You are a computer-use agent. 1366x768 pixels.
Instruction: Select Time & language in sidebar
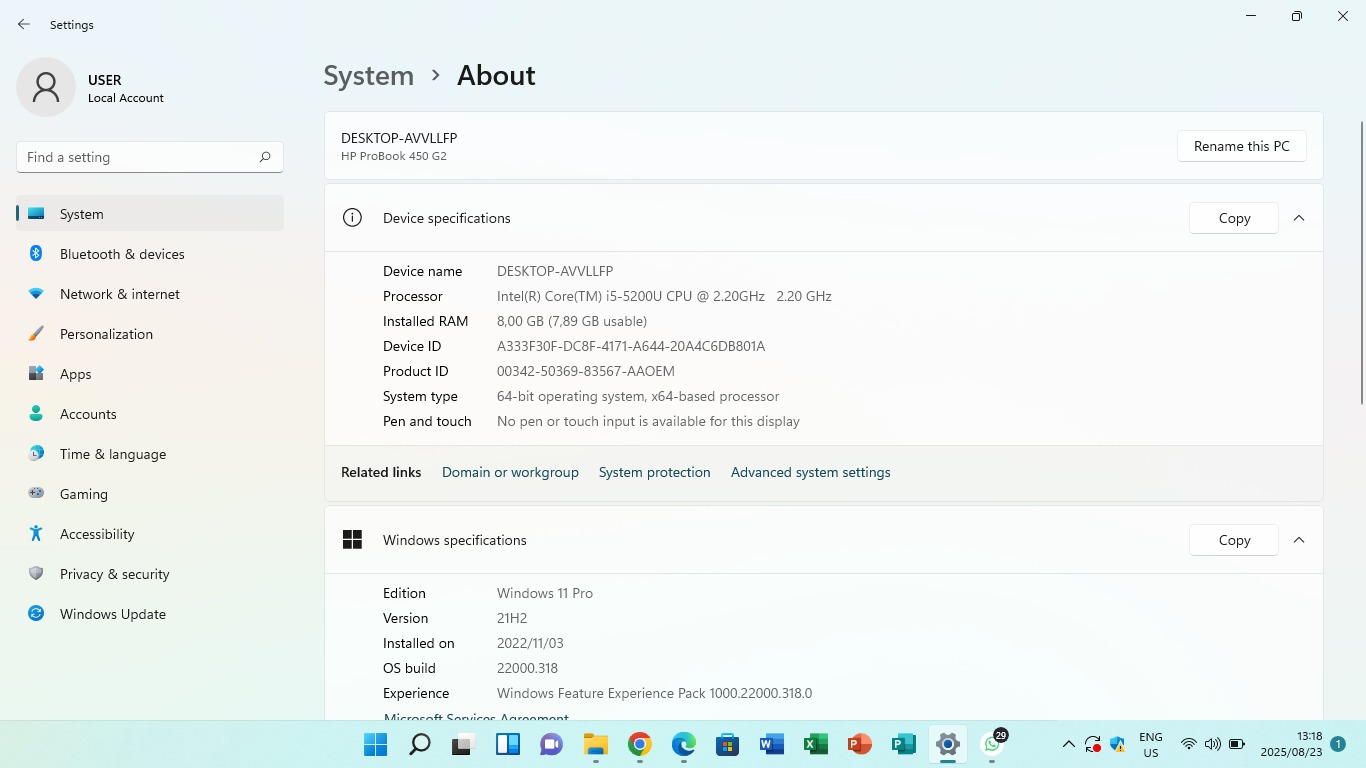click(x=112, y=454)
